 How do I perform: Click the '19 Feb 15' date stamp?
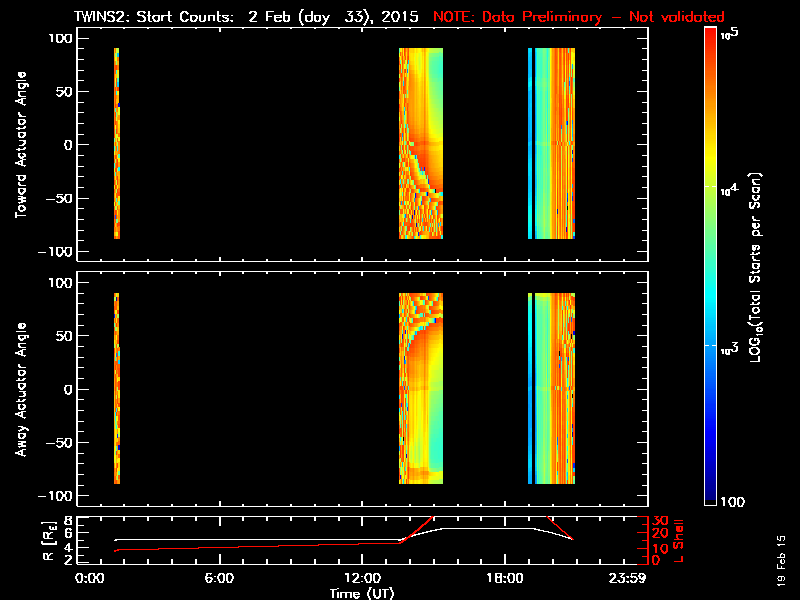click(781, 561)
